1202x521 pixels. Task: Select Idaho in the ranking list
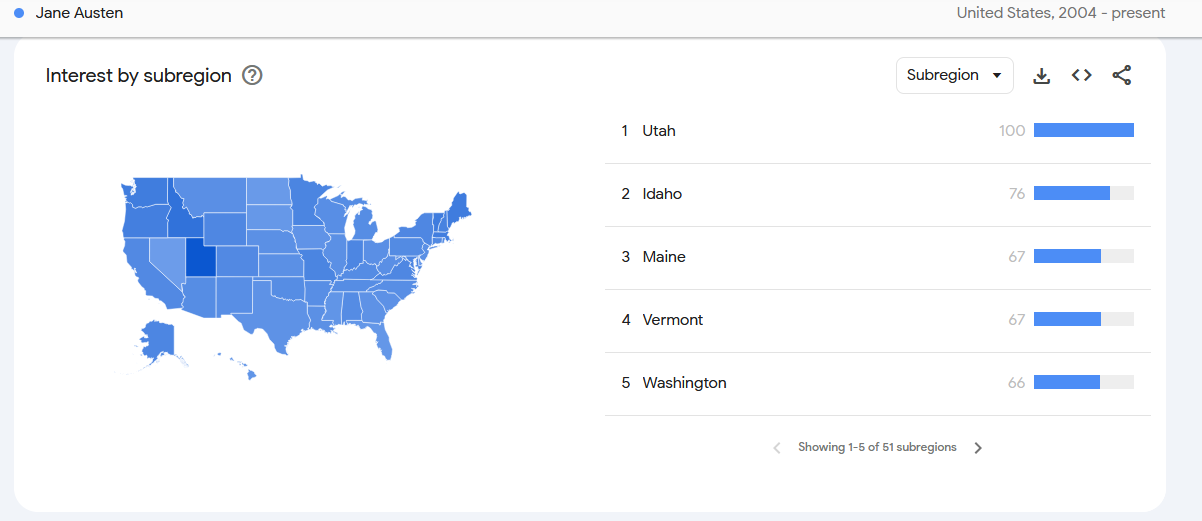(662, 194)
